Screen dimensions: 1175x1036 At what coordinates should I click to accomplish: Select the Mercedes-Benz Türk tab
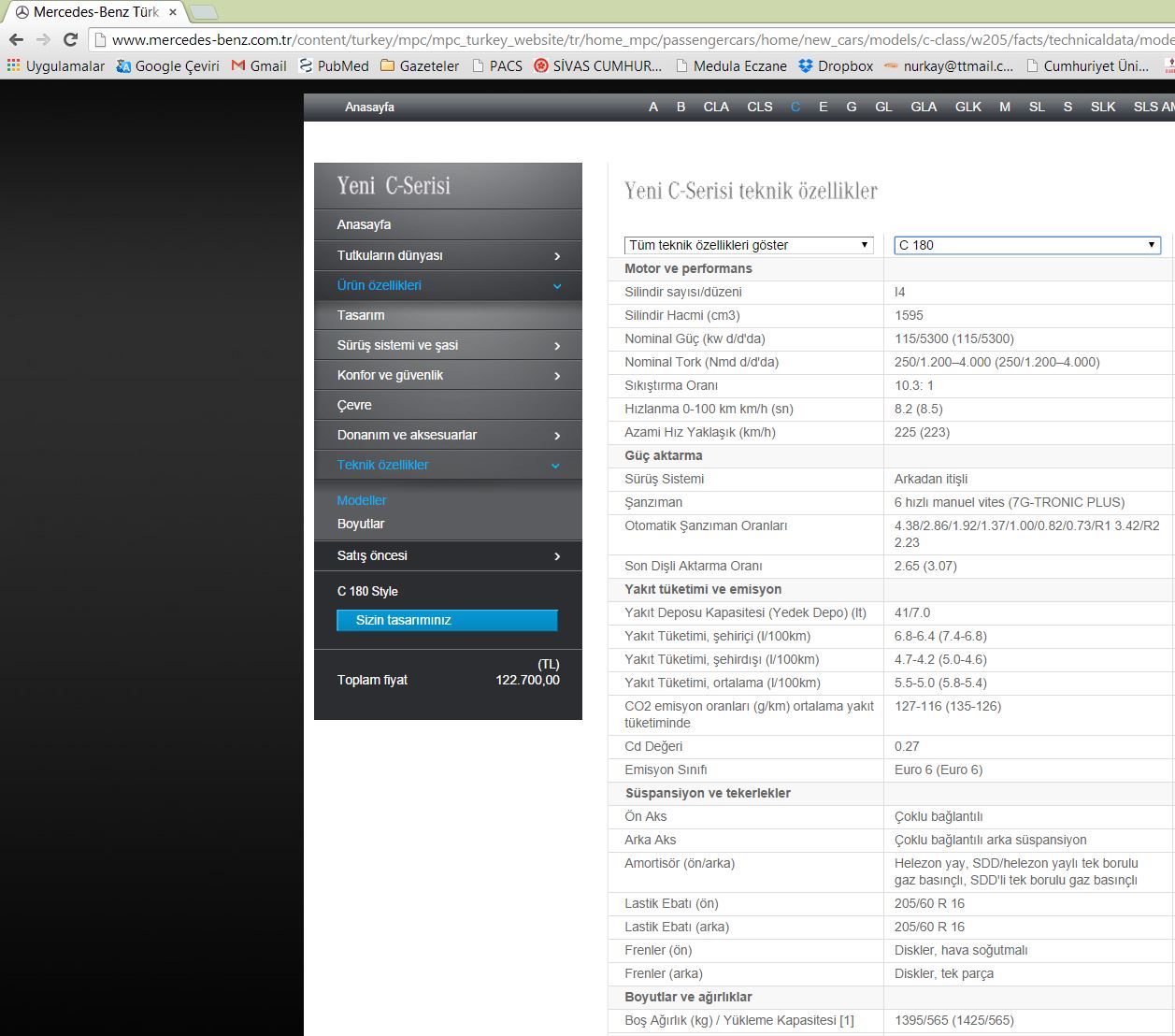tap(93, 12)
